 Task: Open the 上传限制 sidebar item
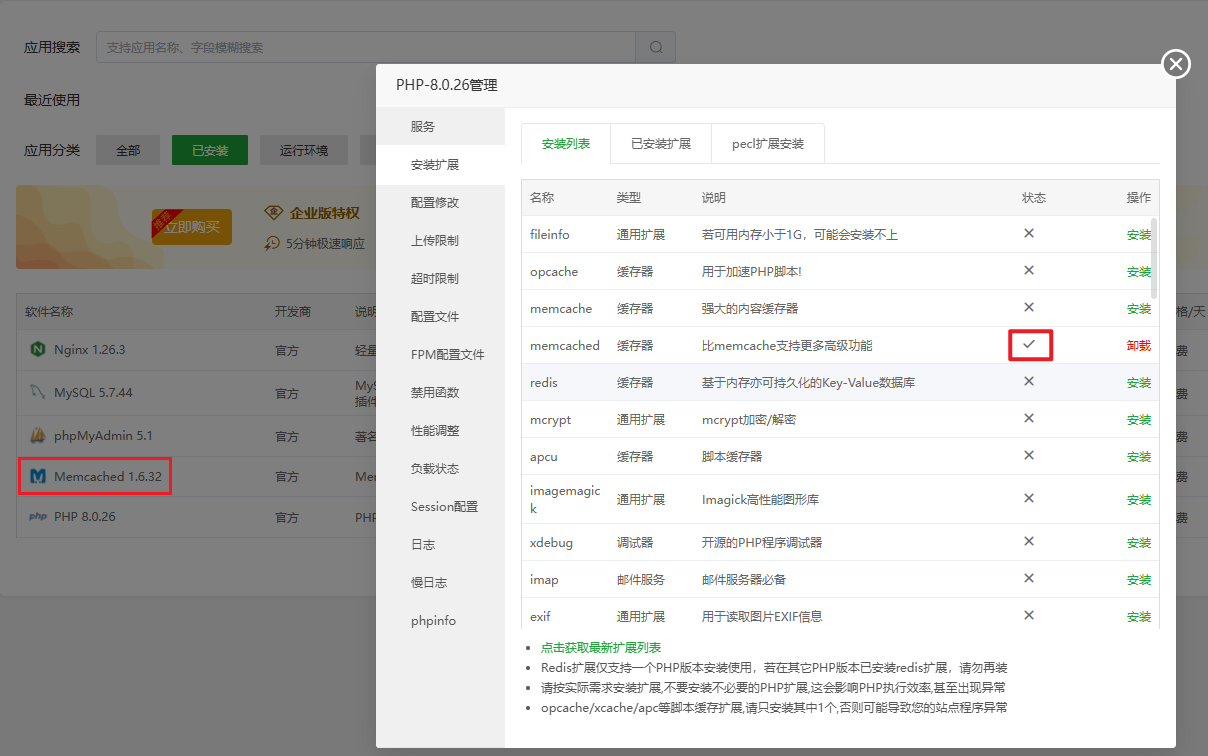tap(440, 241)
